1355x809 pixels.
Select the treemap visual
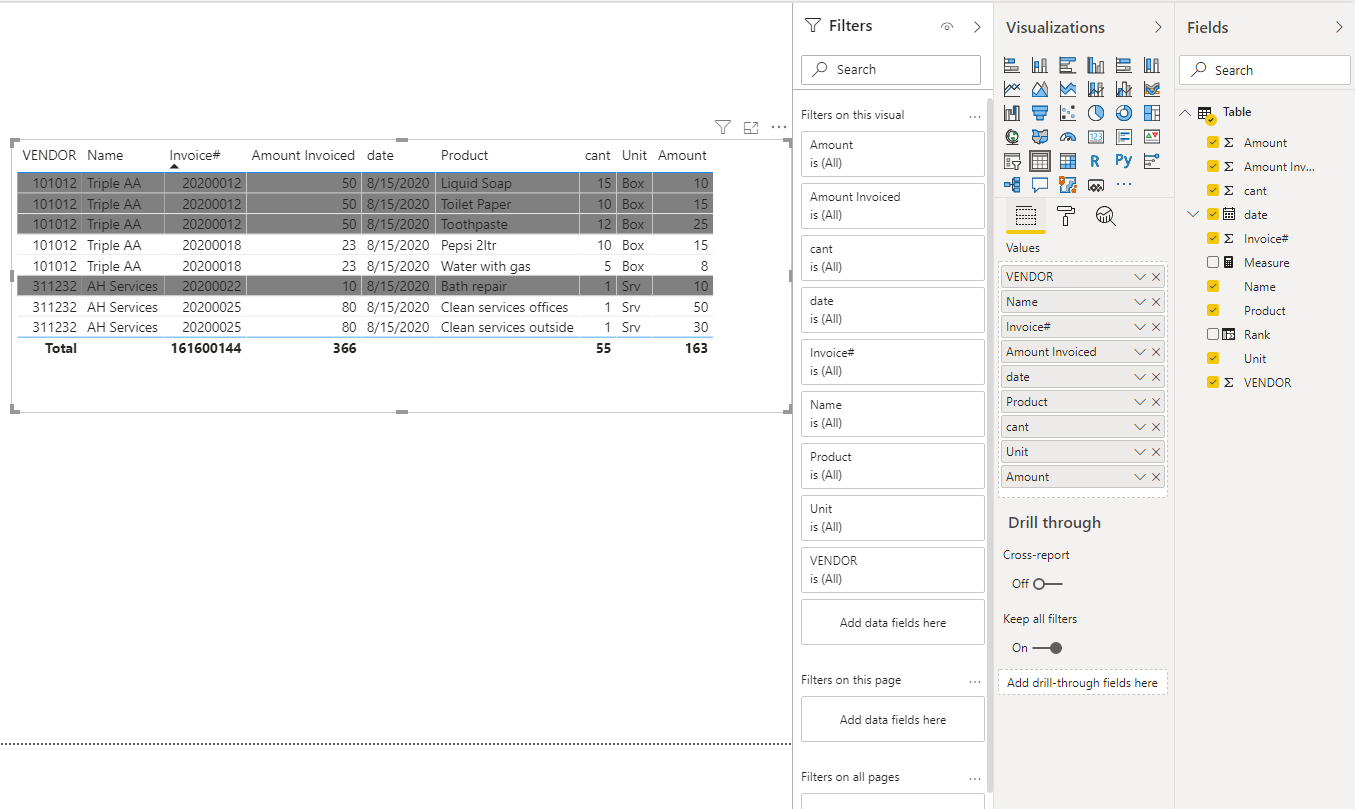(x=1152, y=113)
